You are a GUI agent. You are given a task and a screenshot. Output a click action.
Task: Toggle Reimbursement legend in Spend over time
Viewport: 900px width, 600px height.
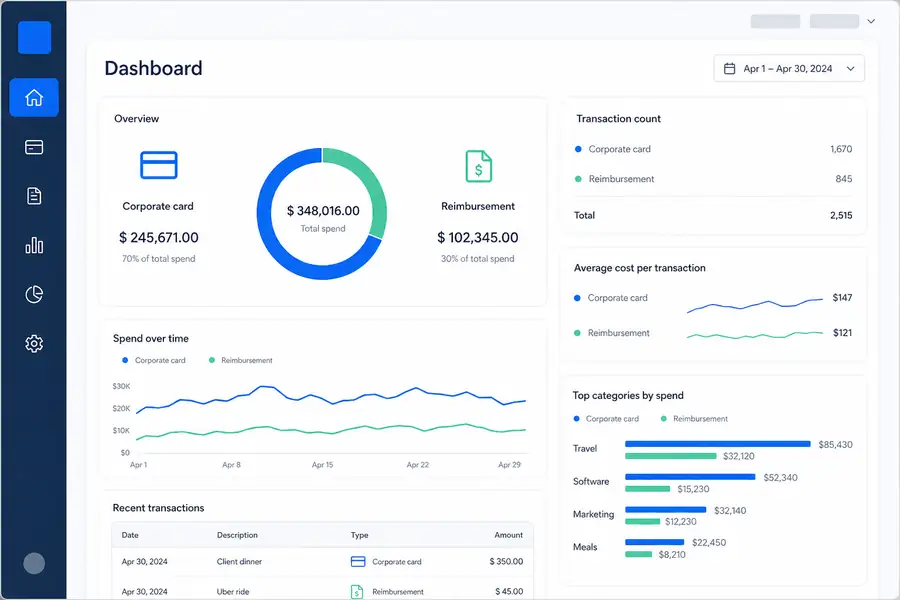[x=240, y=361]
